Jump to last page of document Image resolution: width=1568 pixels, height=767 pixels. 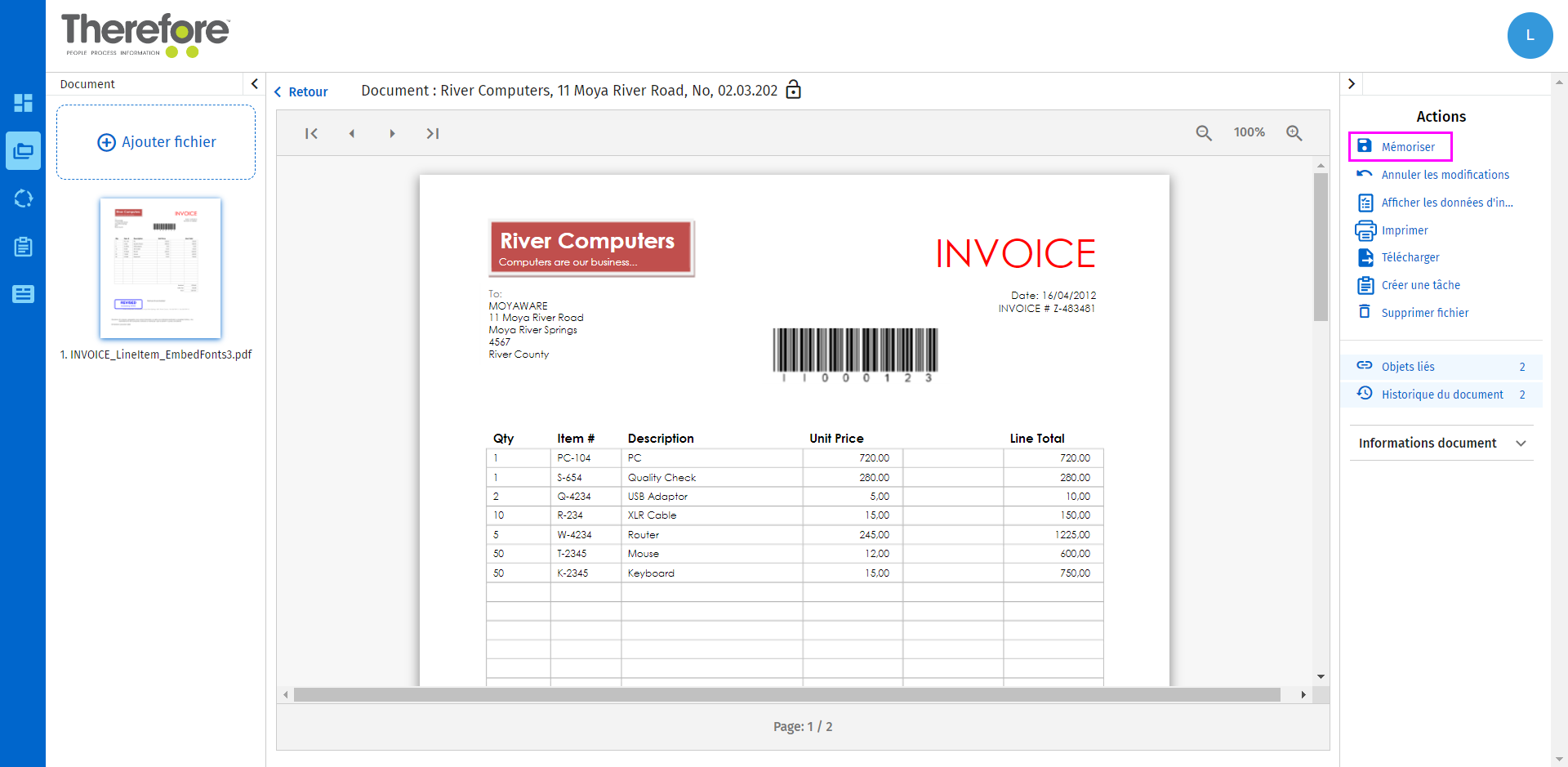pyautogui.click(x=433, y=133)
